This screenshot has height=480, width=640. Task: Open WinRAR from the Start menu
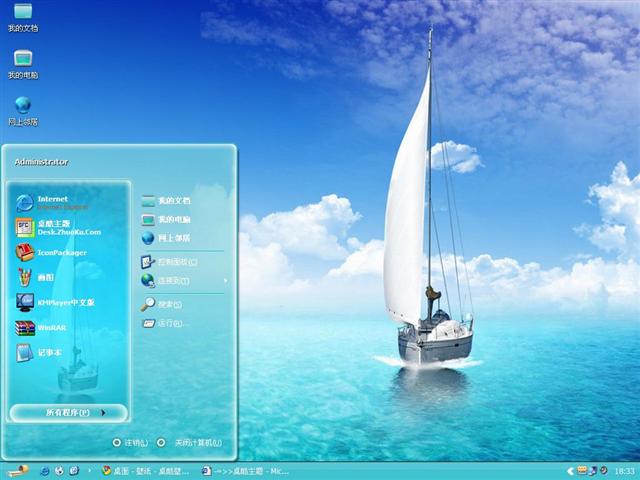click(41, 328)
